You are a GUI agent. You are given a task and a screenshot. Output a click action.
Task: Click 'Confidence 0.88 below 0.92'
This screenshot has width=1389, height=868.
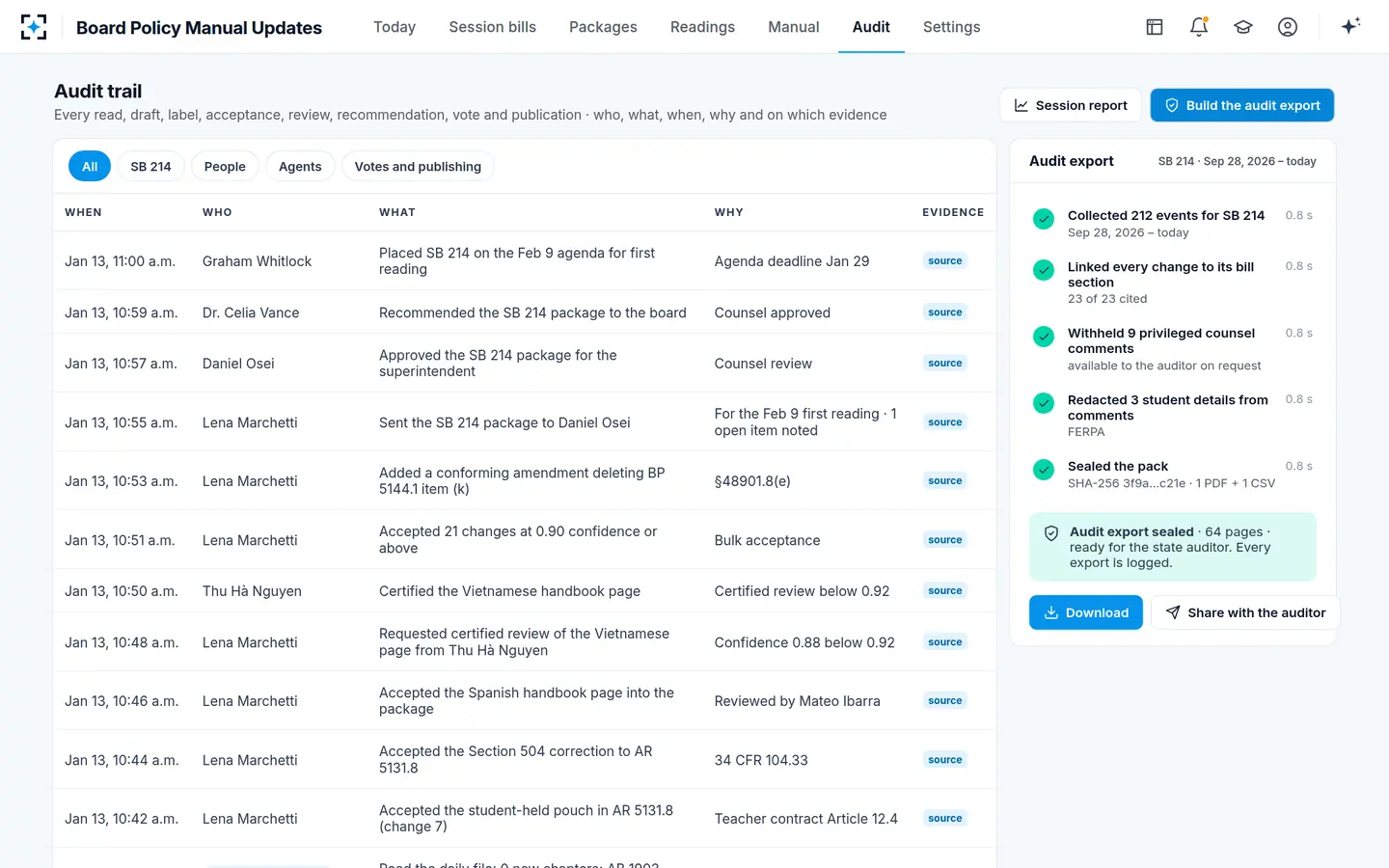(804, 642)
